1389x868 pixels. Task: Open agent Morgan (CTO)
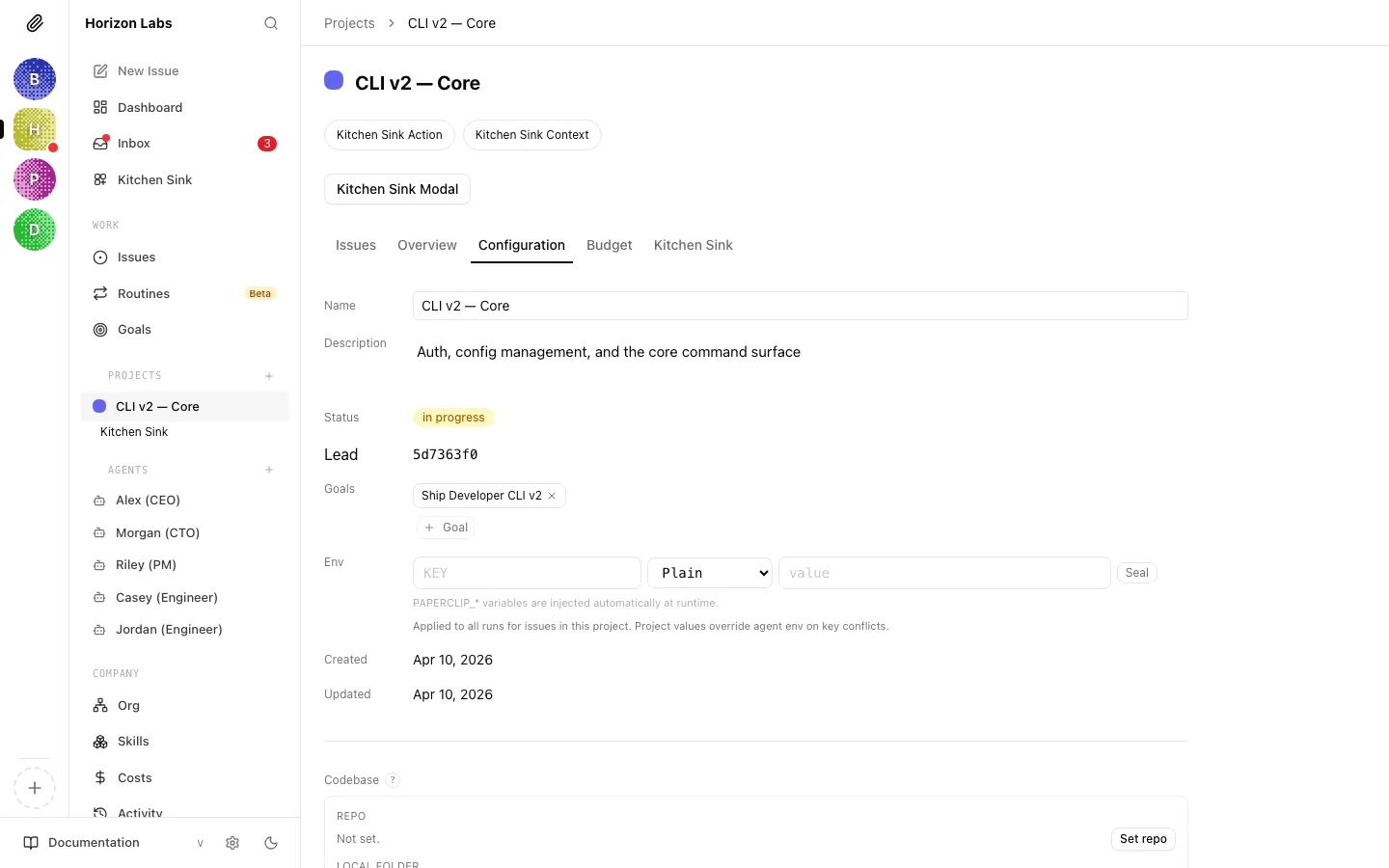(184, 532)
